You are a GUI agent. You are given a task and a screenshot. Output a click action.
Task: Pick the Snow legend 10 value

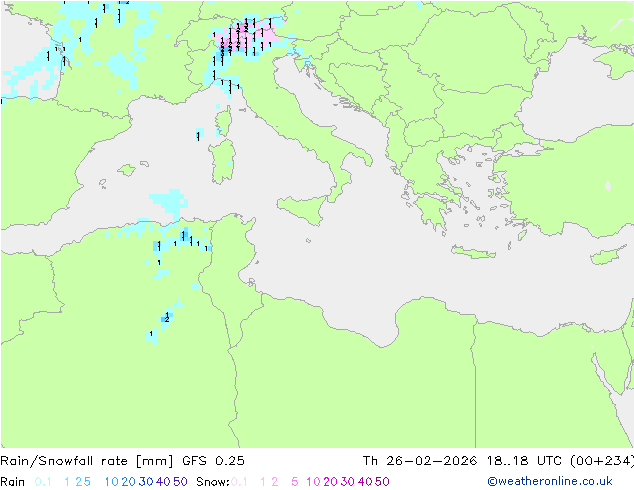click(313, 482)
